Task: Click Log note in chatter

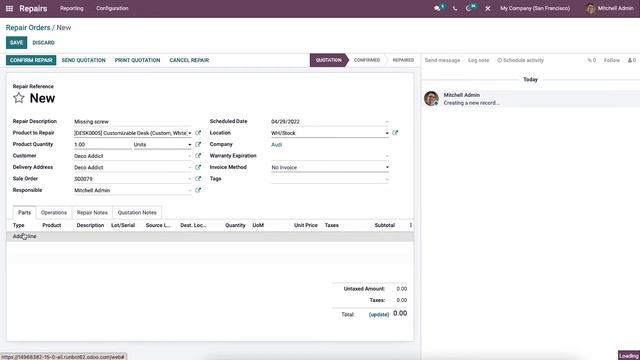Action: pos(478,60)
